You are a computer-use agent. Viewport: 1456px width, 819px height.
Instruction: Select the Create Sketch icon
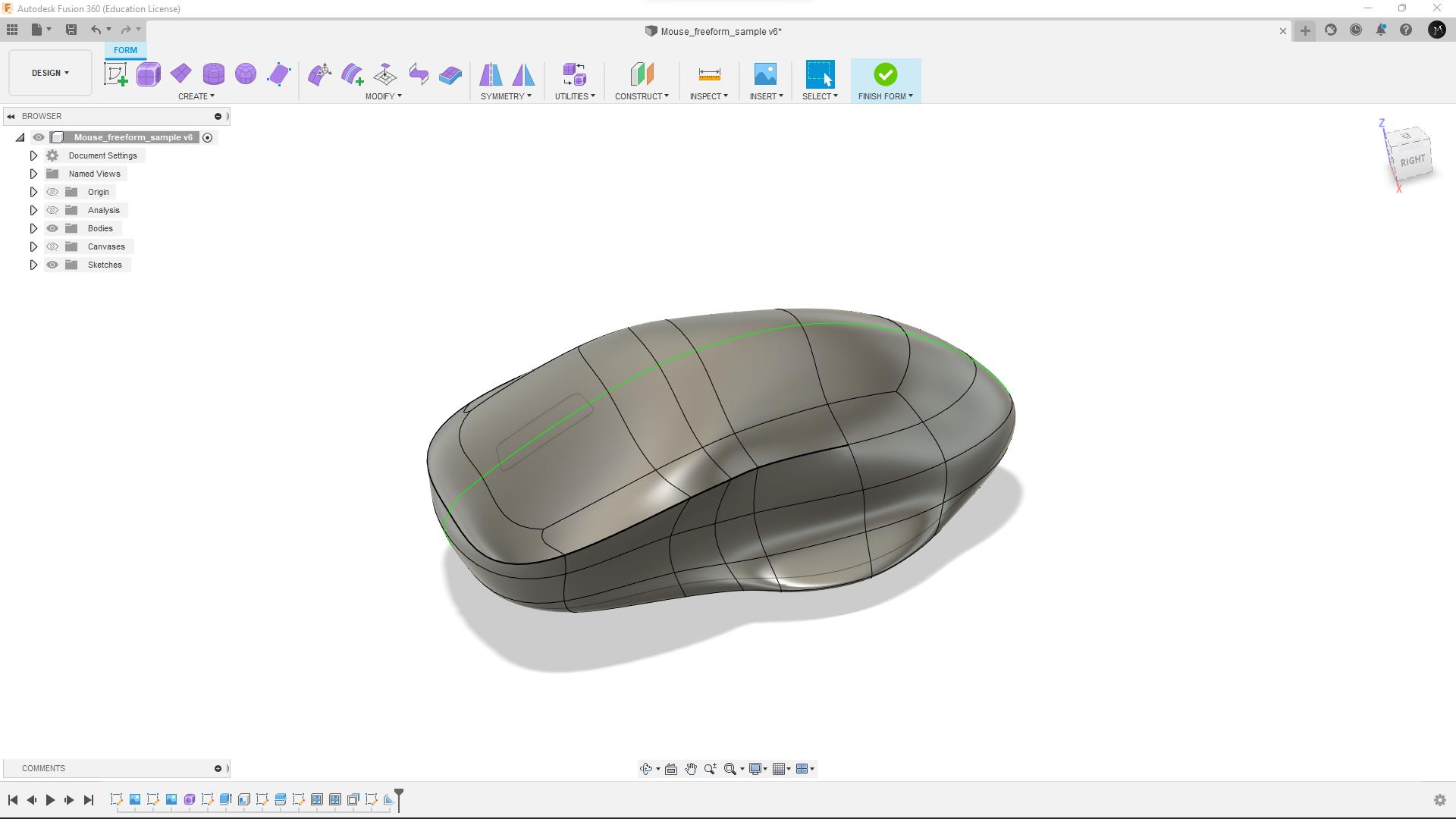click(115, 74)
